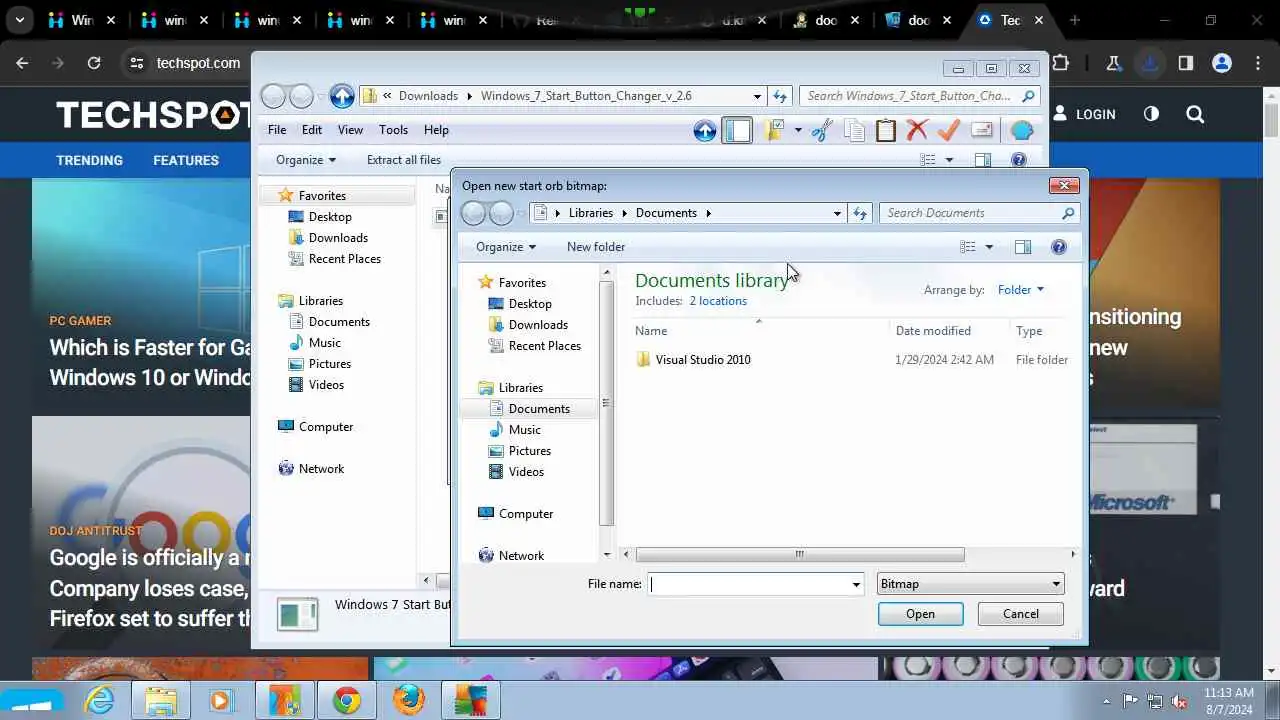Click refresh button beside dialog address bar

860,213
